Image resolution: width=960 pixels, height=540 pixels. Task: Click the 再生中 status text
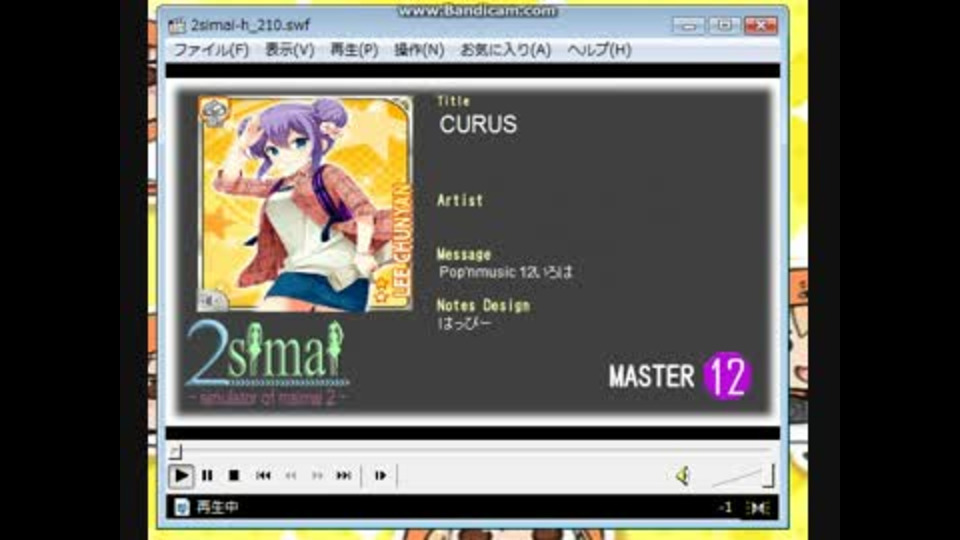tap(217, 507)
